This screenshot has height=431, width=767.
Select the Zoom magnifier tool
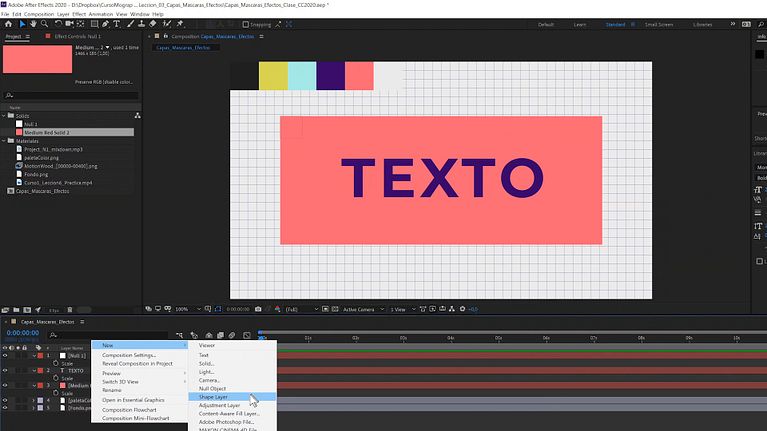tap(44, 24)
